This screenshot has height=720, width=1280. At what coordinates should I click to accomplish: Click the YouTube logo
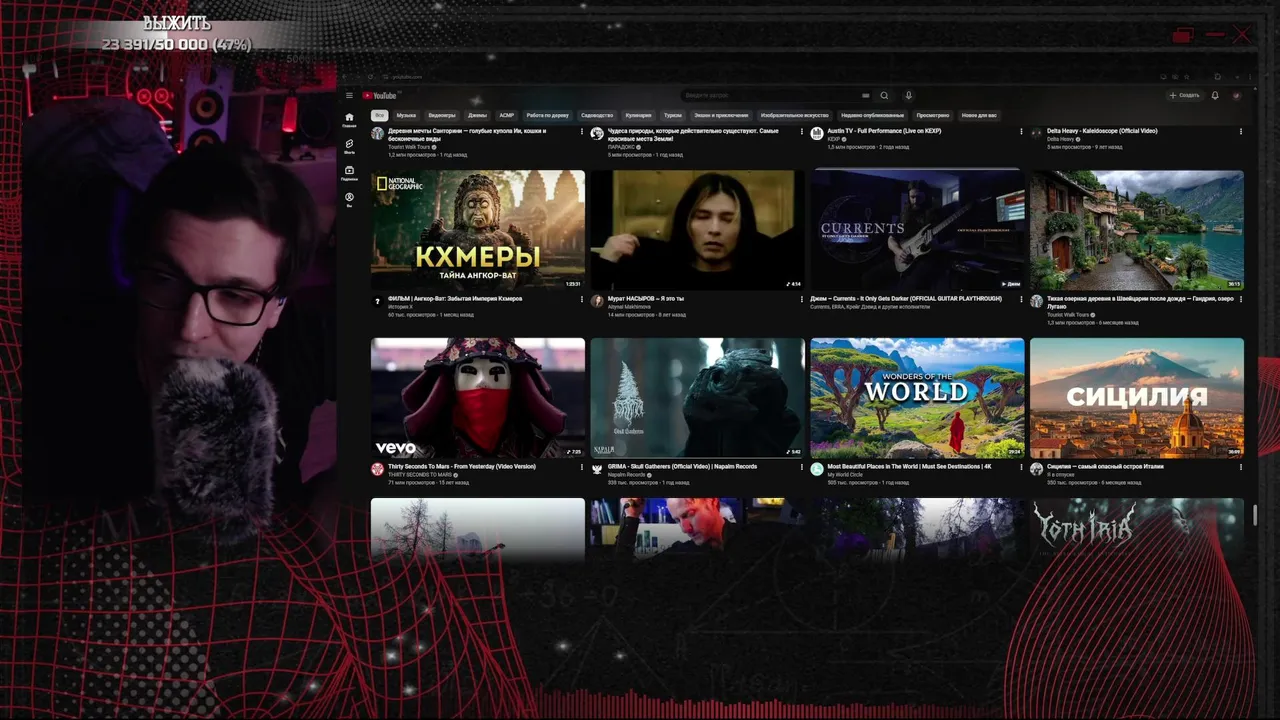click(380, 96)
